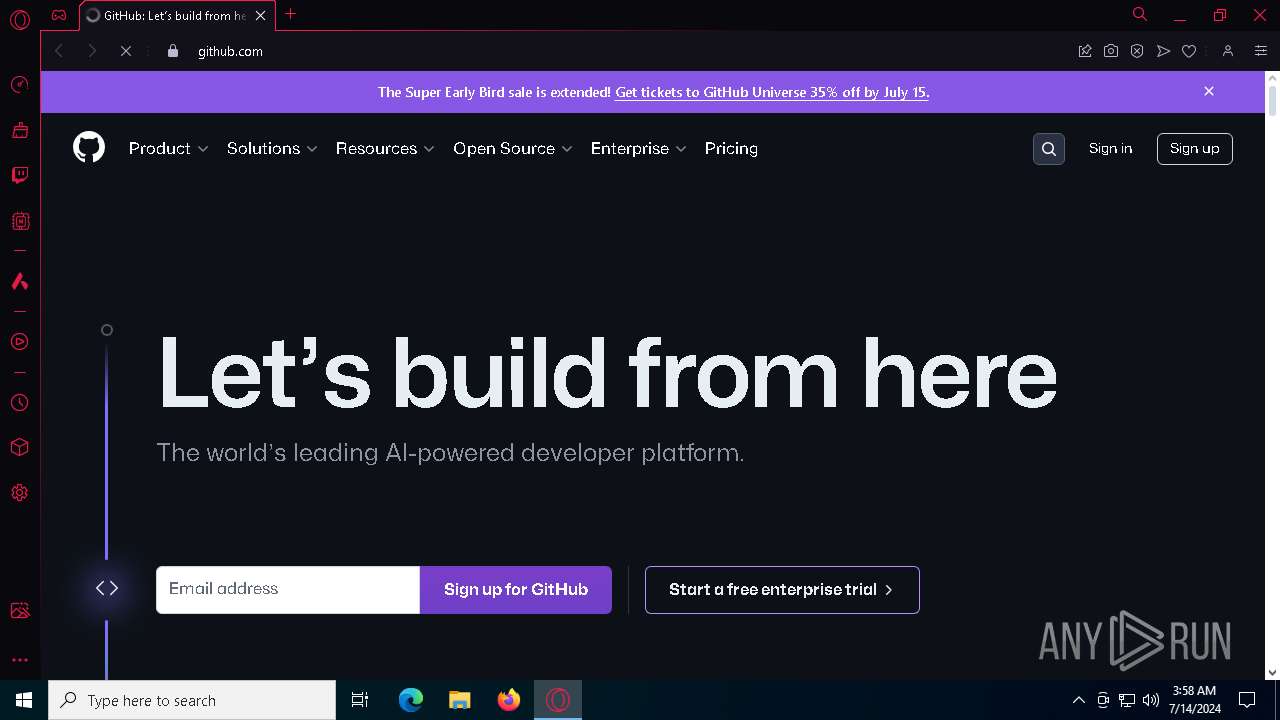1280x720 pixels.
Task: Click the GitHub Octocat logo
Action: coord(89,148)
